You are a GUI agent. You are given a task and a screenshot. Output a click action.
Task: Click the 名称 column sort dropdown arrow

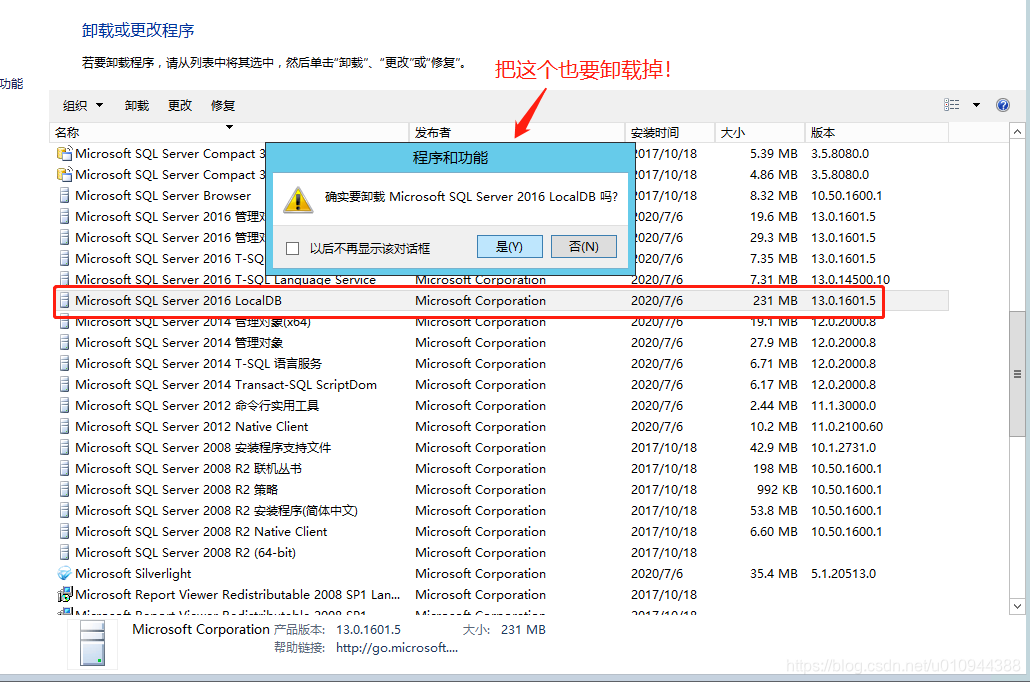[x=229, y=127]
